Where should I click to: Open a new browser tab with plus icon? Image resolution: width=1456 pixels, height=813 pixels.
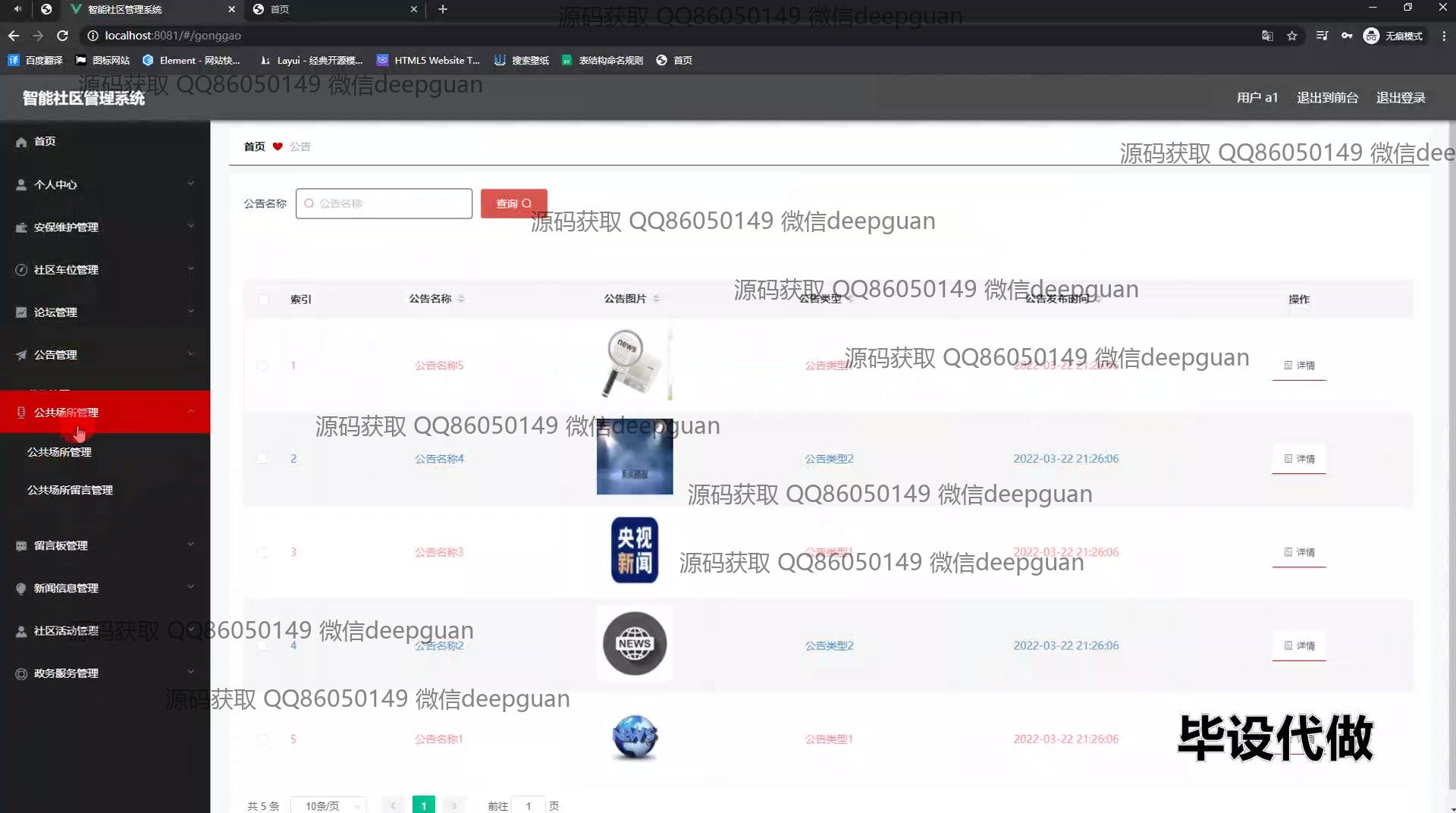(x=443, y=9)
